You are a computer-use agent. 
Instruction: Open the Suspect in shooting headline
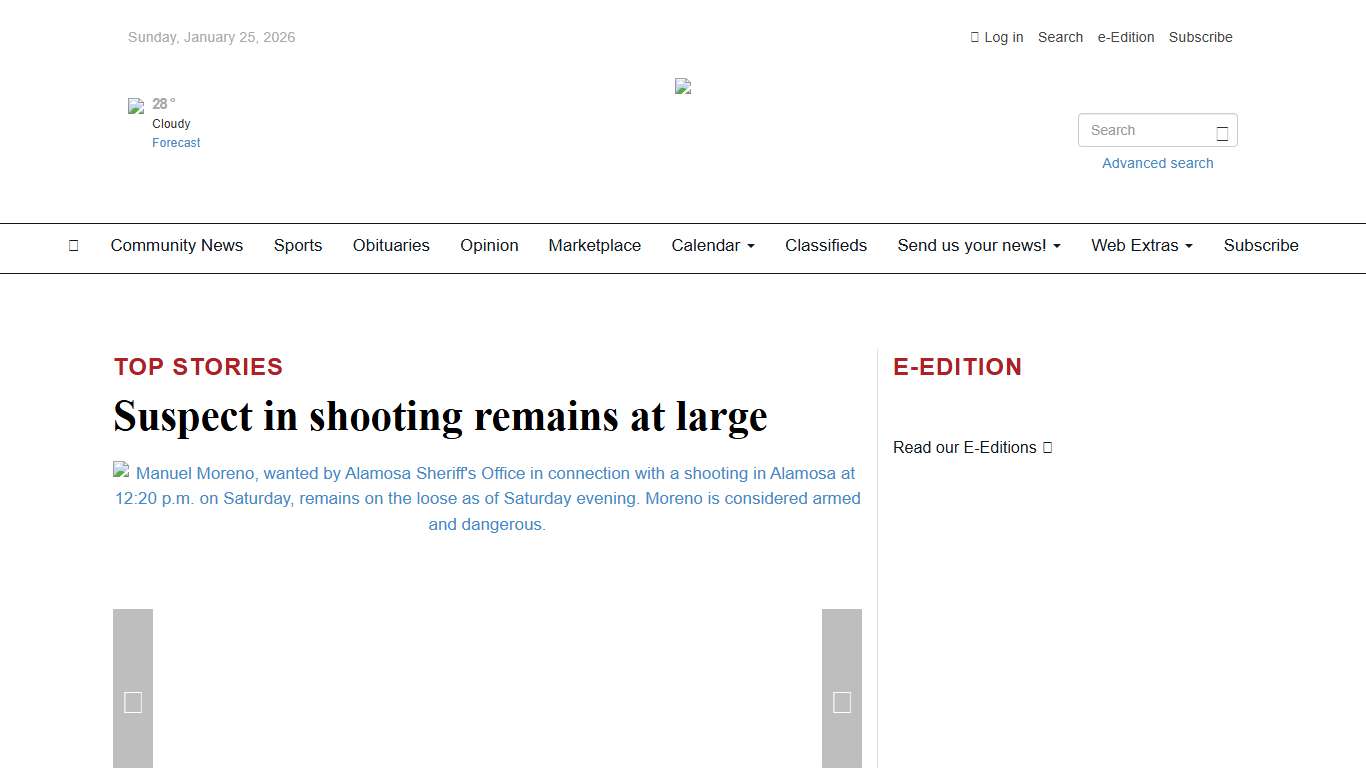[440, 416]
